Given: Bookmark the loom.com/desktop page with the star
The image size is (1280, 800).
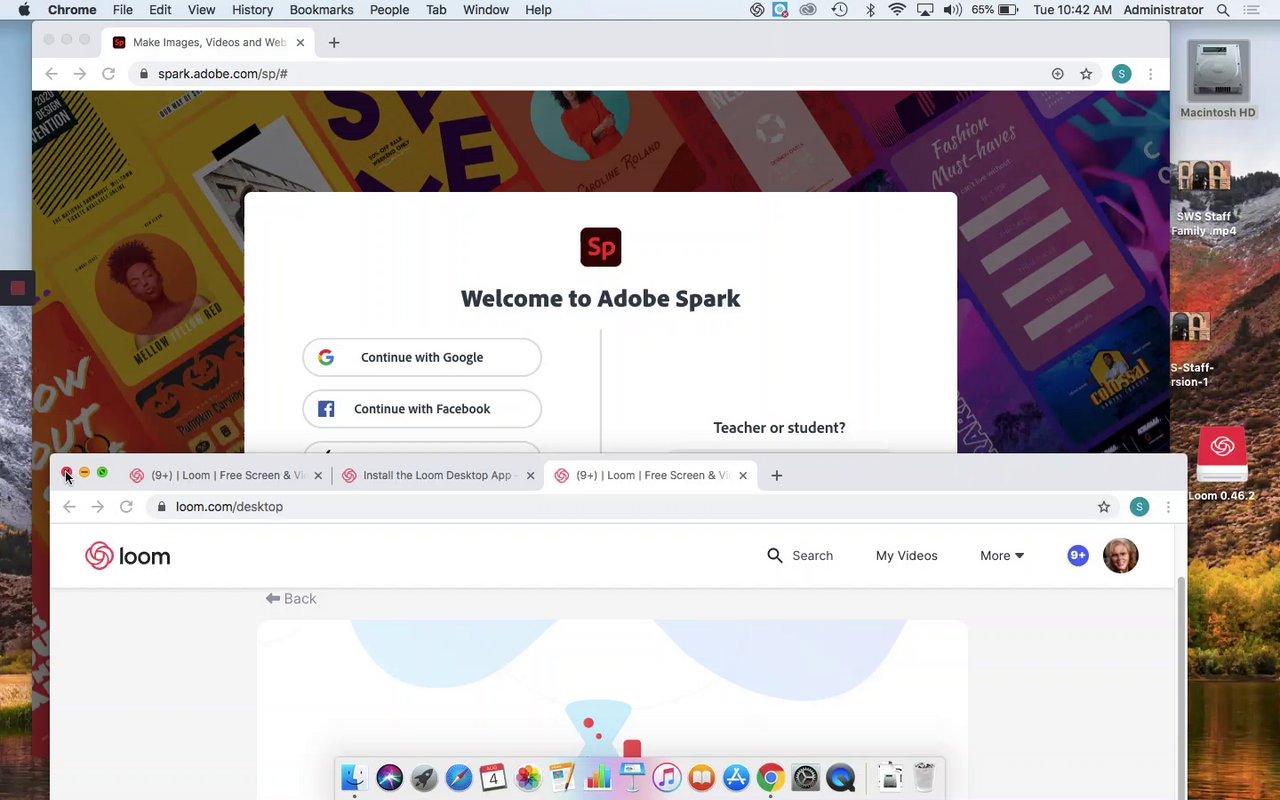Looking at the screenshot, I should (1104, 507).
